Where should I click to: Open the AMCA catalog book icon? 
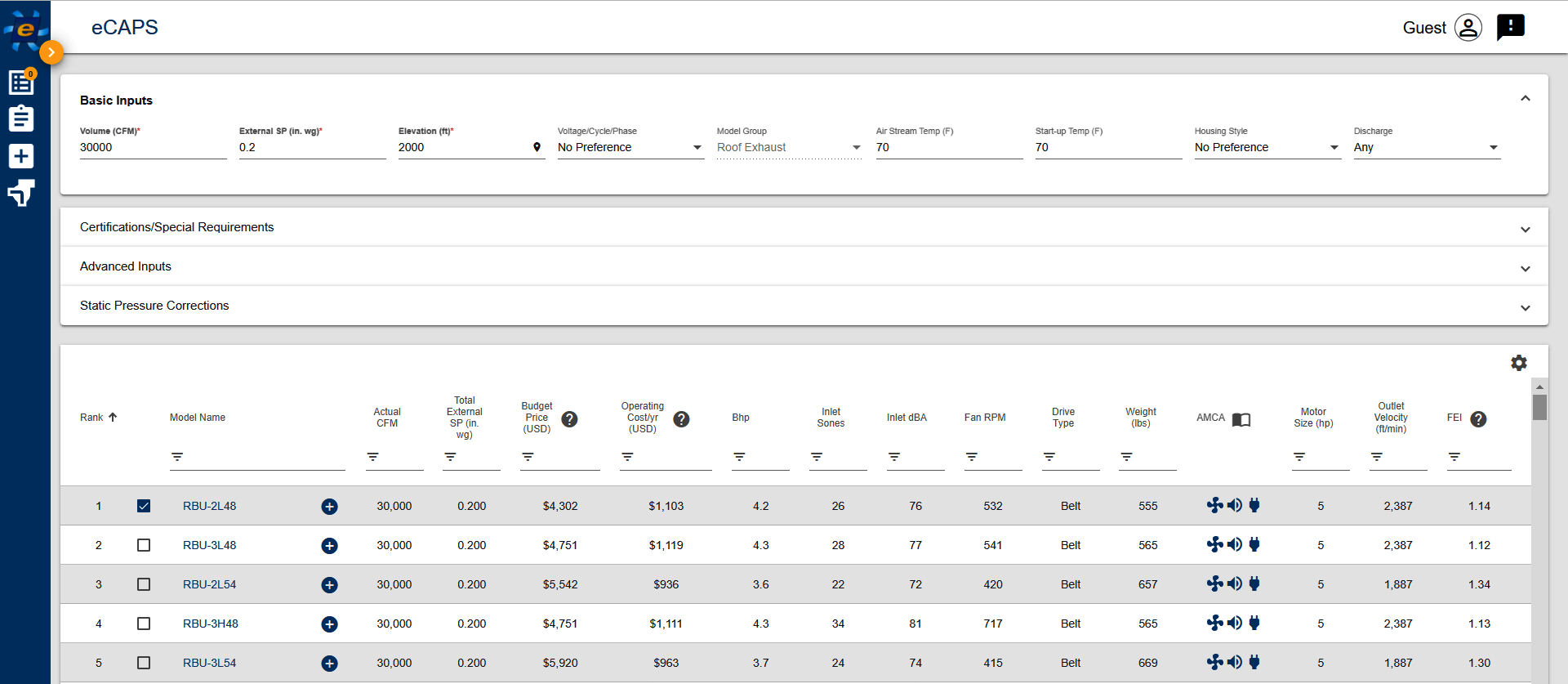(1241, 419)
